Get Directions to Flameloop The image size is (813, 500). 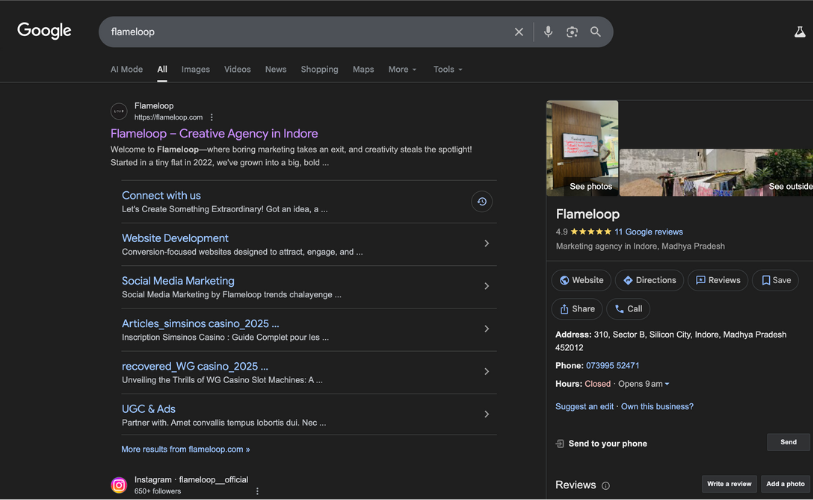649,281
